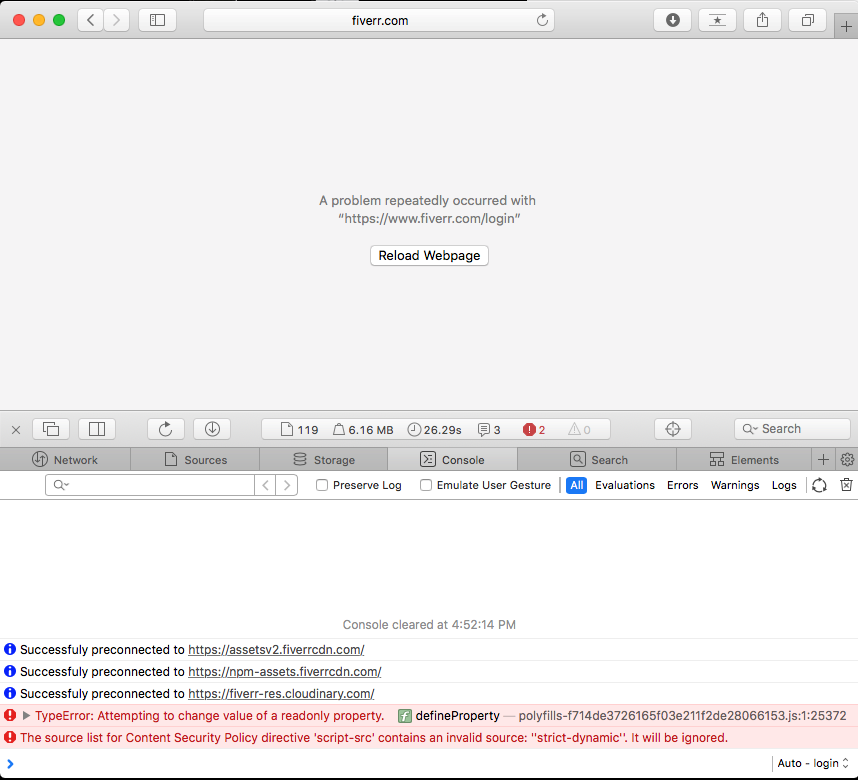Show the warnings count indicator
Screen dimensions: 858x780
coord(579,430)
